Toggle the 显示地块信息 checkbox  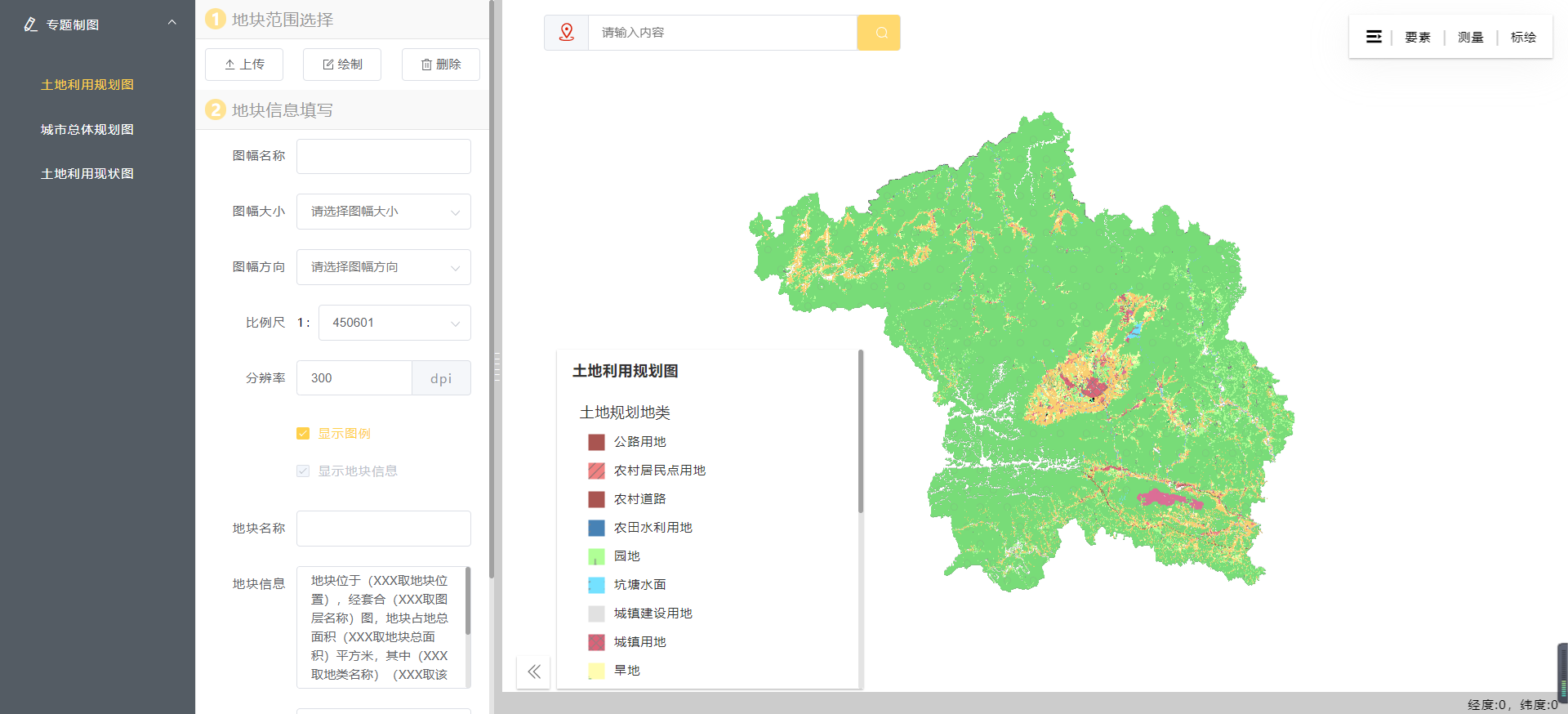pos(303,471)
